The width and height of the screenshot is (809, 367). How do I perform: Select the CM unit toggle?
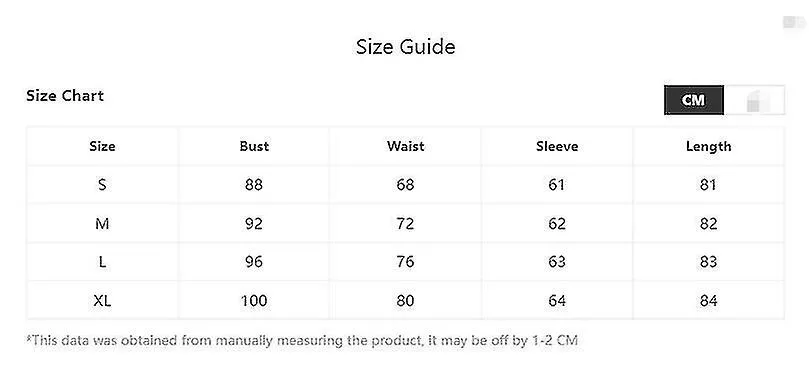click(693, 100)
